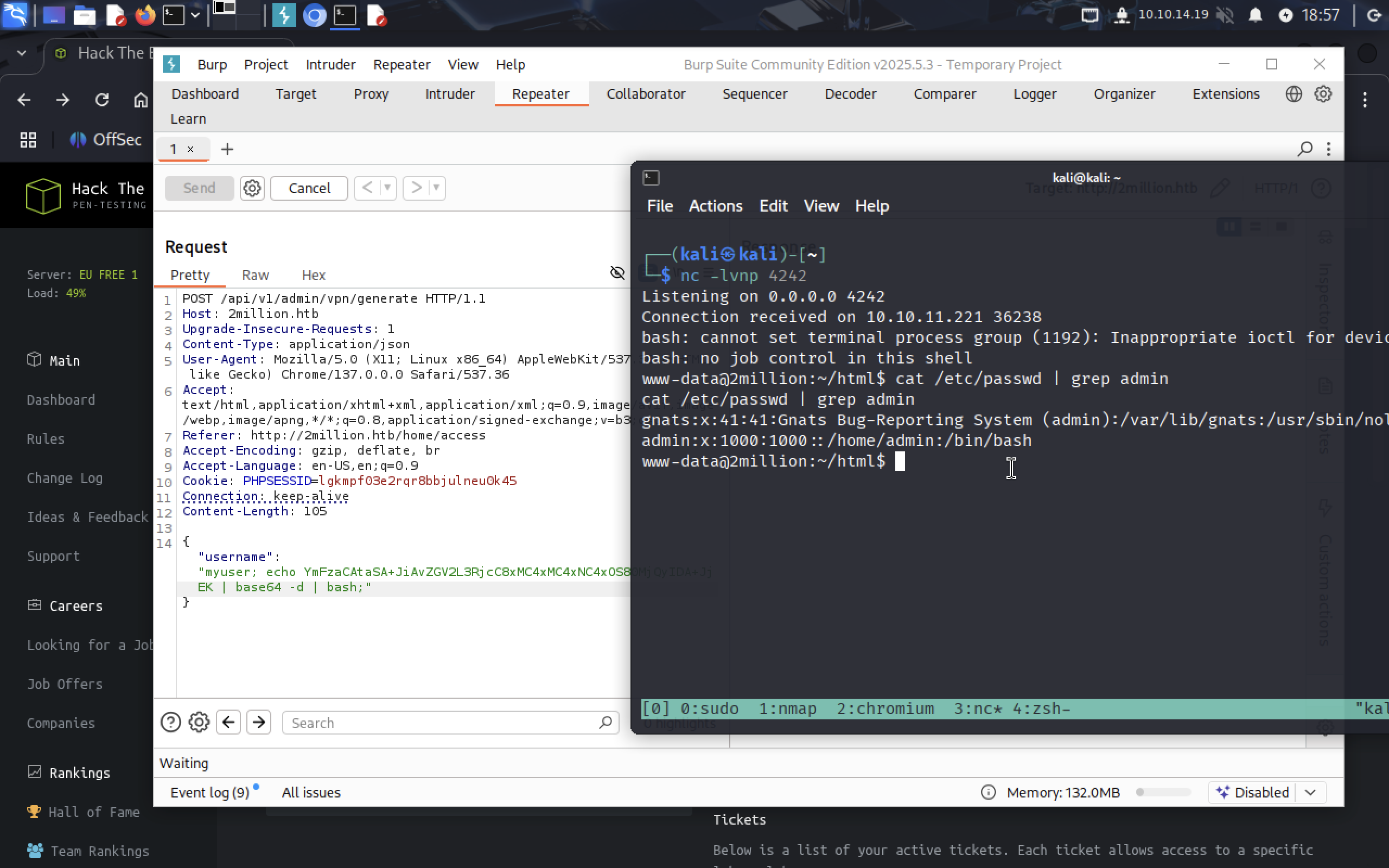Click the browser back arrow
Viewport: 1389px width, 868px height.
click(23, 100)
